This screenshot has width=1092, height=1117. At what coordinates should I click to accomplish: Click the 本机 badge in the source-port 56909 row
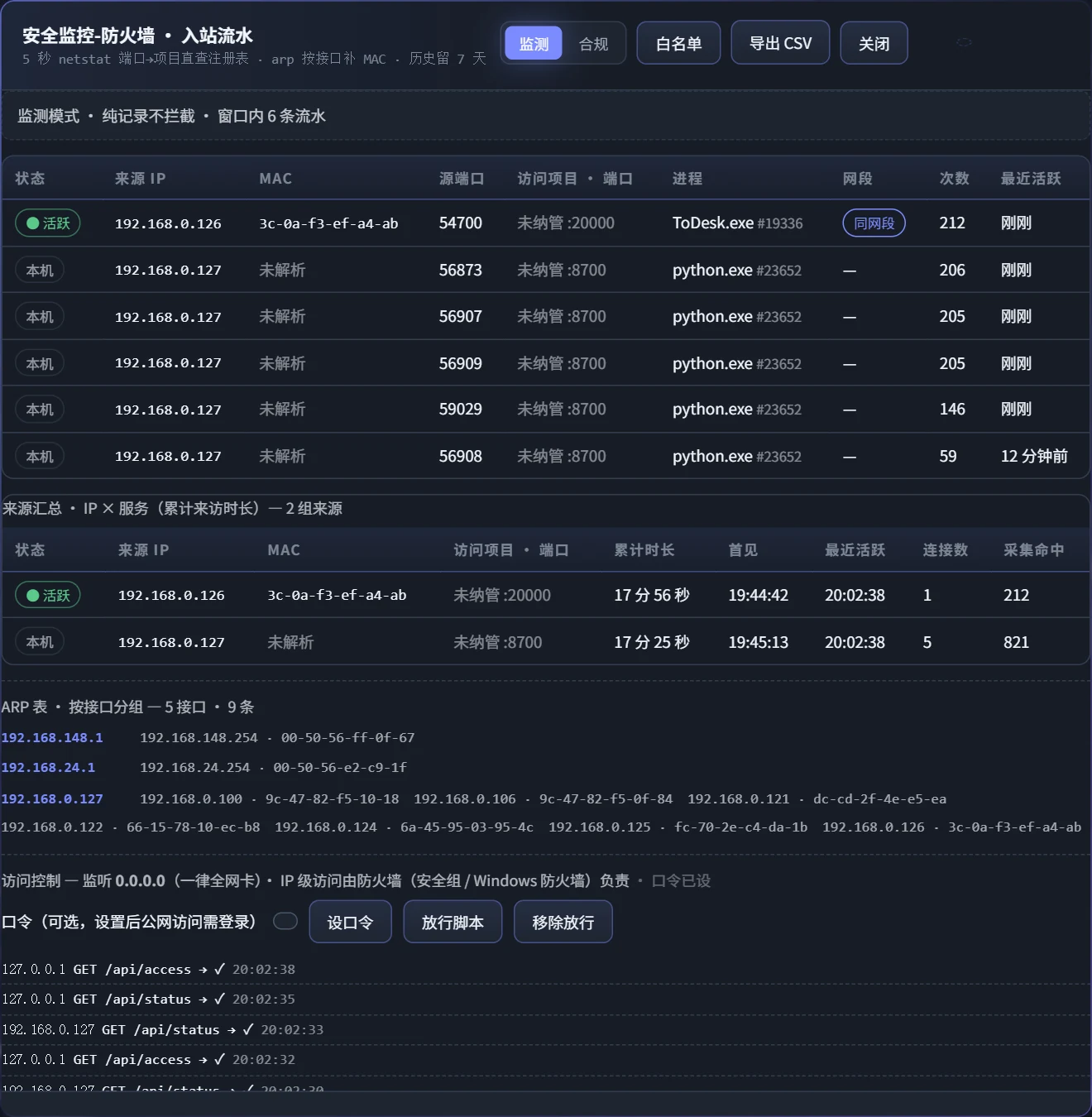(40, 364)
